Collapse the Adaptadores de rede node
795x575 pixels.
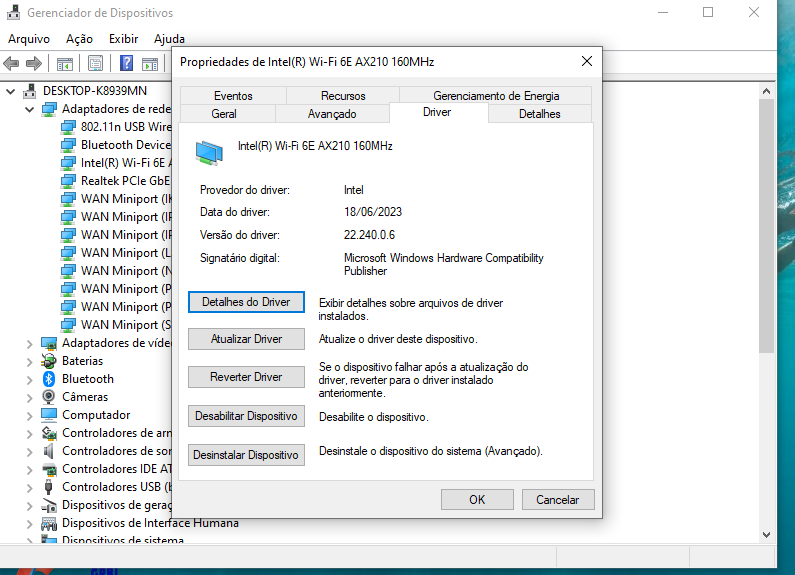pos(29,110)
